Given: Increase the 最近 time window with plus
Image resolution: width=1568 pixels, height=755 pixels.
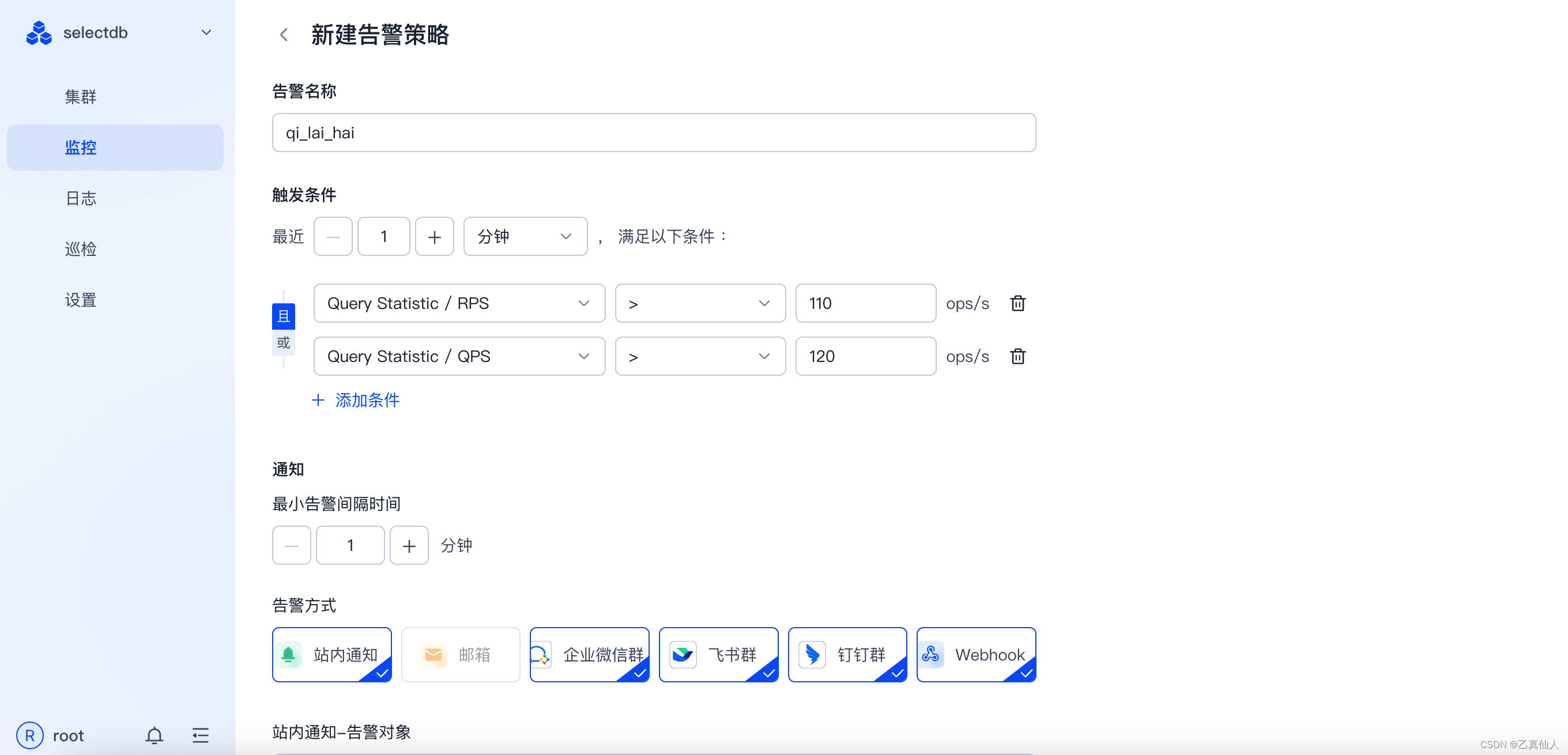Looking at the screenshot, I should 434,237.
